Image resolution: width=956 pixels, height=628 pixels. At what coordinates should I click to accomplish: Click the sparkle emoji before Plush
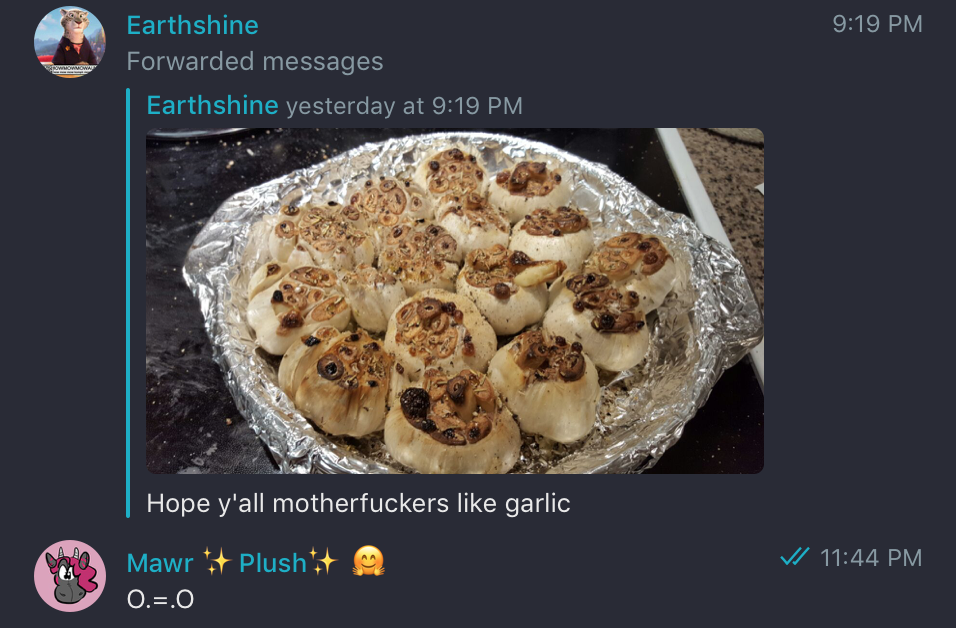217,562
